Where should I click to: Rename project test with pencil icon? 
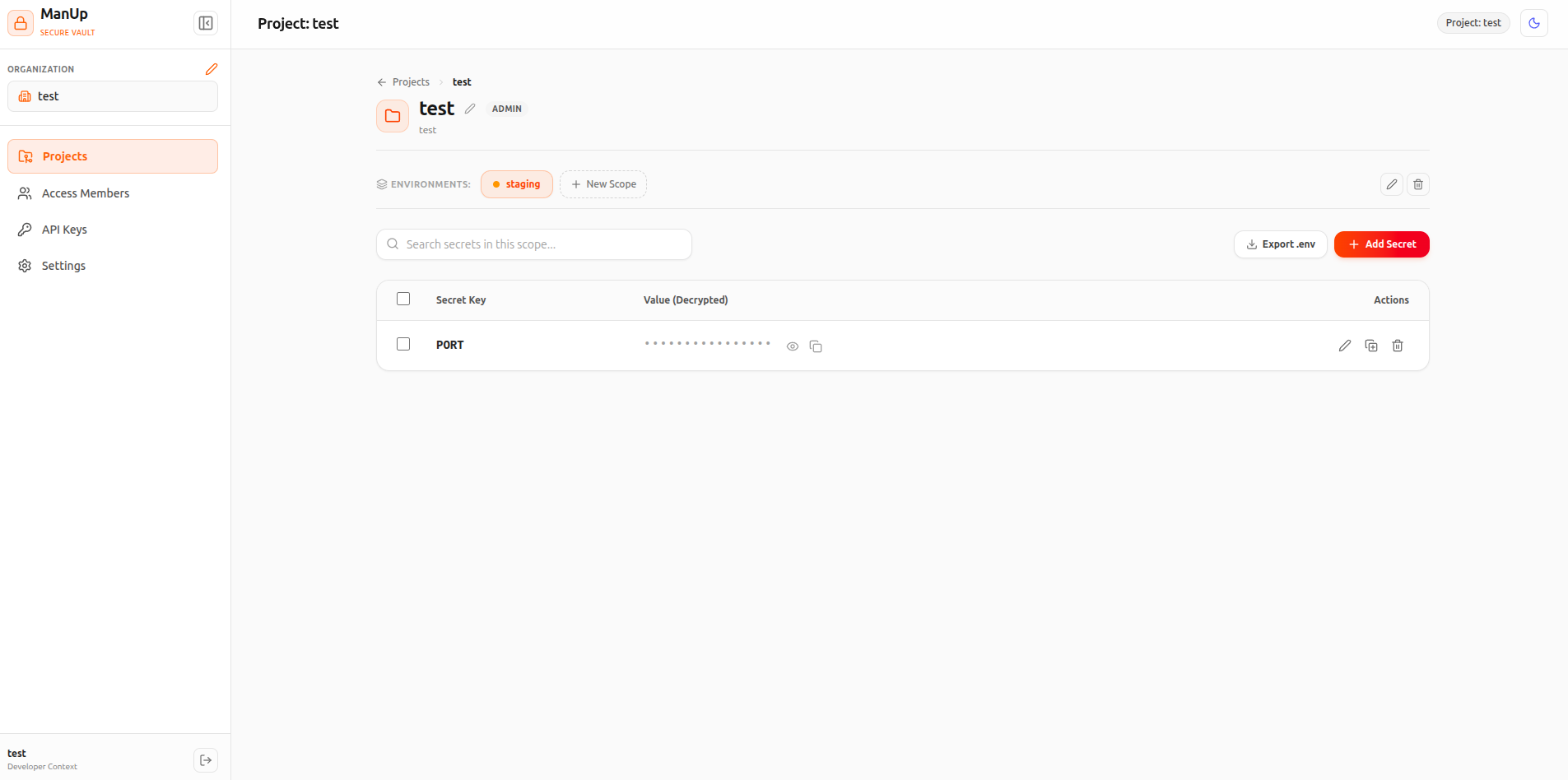(x=470, y=109)
